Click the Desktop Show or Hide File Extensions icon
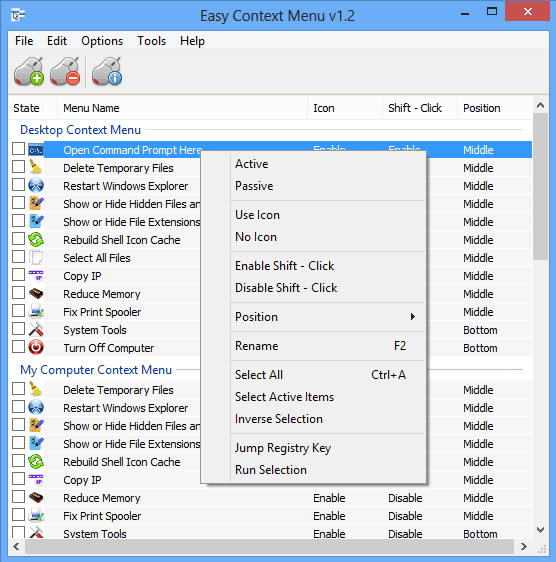The height and width of the screenshot is (562, 556). coord(36,221)
